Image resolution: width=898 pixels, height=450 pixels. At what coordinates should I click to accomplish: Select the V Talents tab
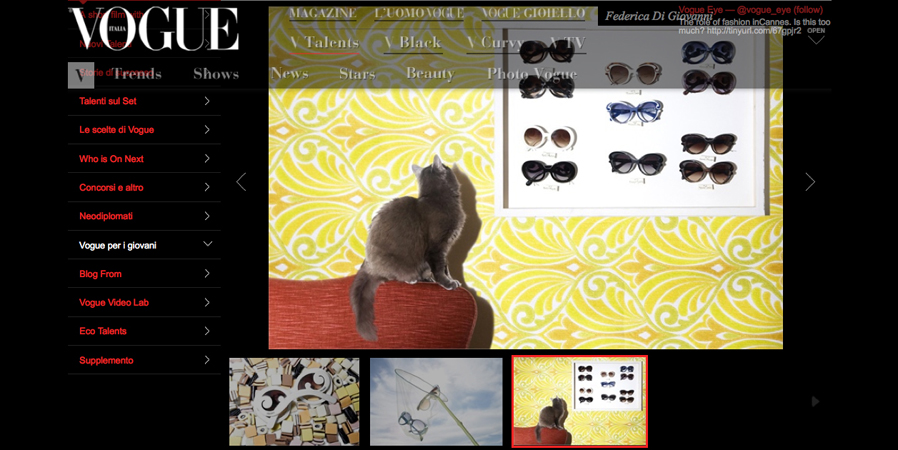[x=325, y=42]
